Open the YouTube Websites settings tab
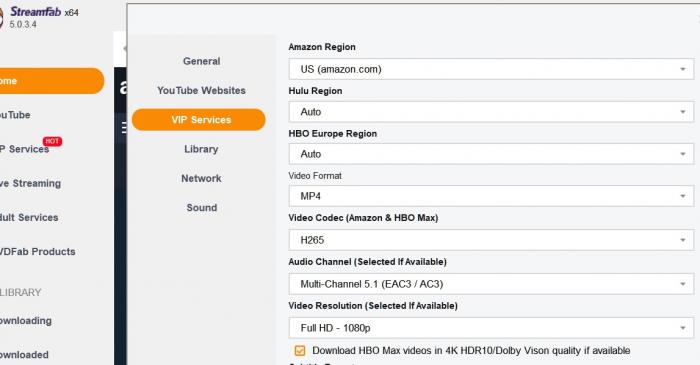 [x=201, y=90]
